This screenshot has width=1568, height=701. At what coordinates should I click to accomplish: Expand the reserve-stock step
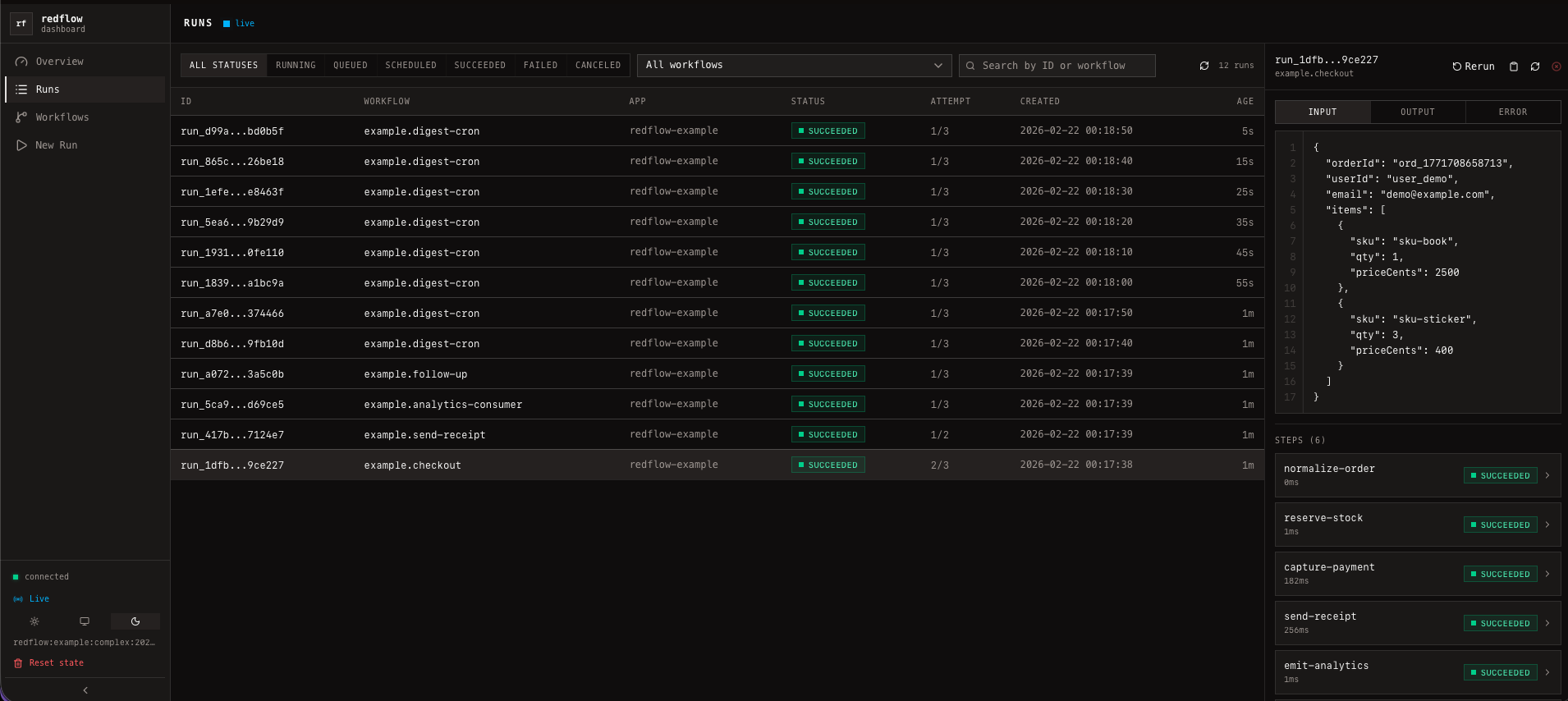pos(1418,525)
